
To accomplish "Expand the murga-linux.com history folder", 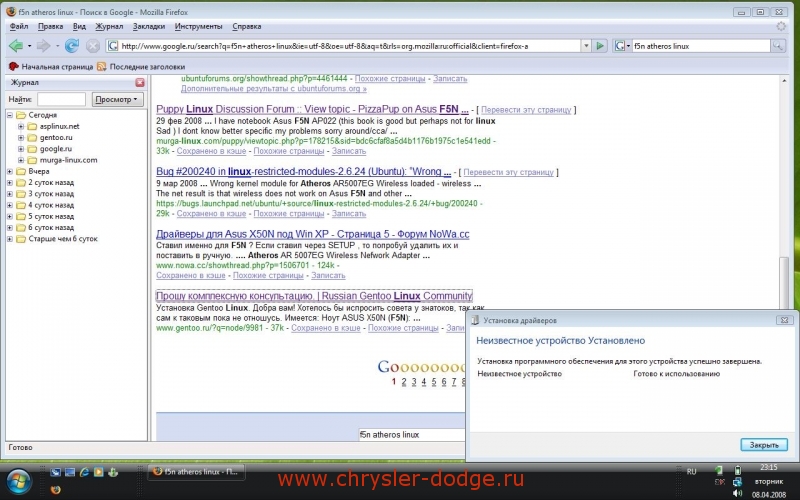I will [x=21, y=160].
